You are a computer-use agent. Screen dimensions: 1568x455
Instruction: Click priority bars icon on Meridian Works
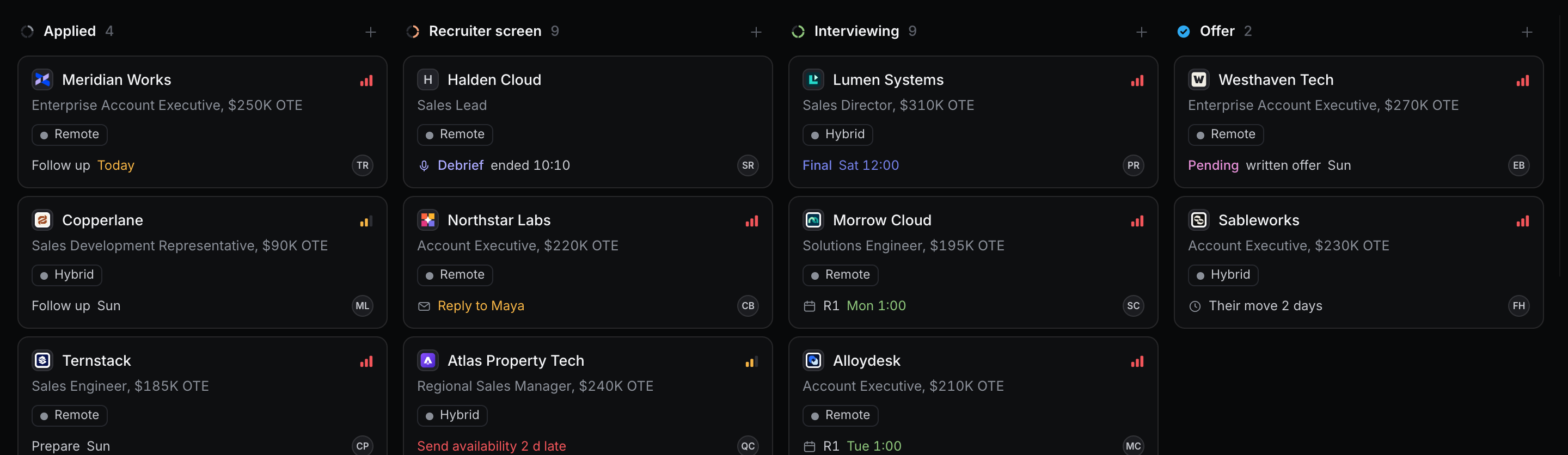point(366,81)
